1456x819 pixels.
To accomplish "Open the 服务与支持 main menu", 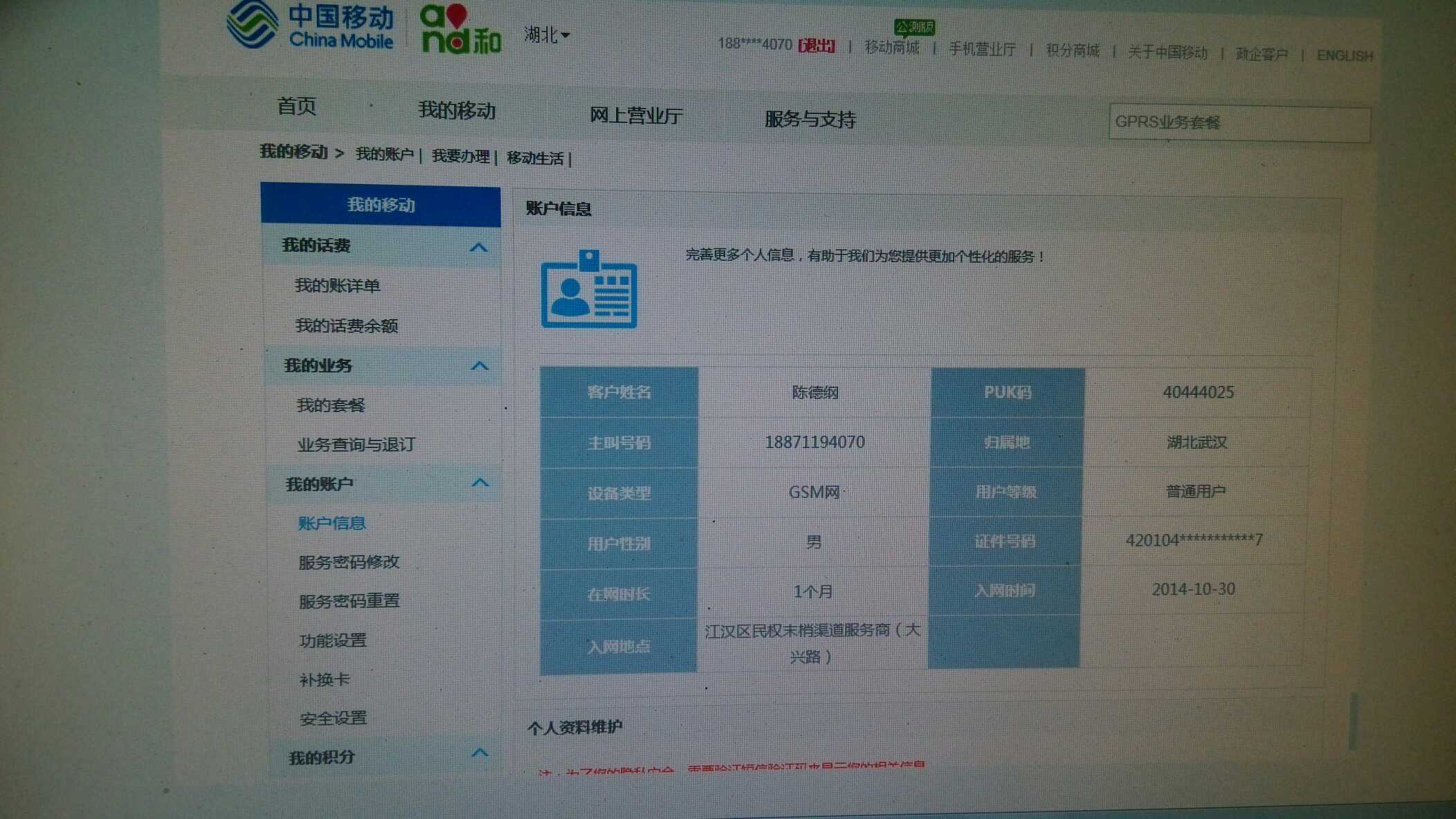I will [810, 120].
